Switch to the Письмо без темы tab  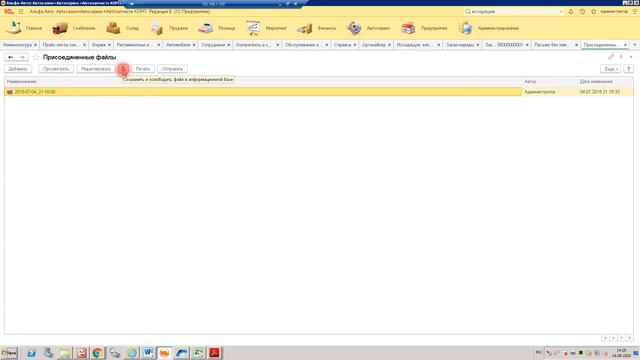click(x=551, y=44)
